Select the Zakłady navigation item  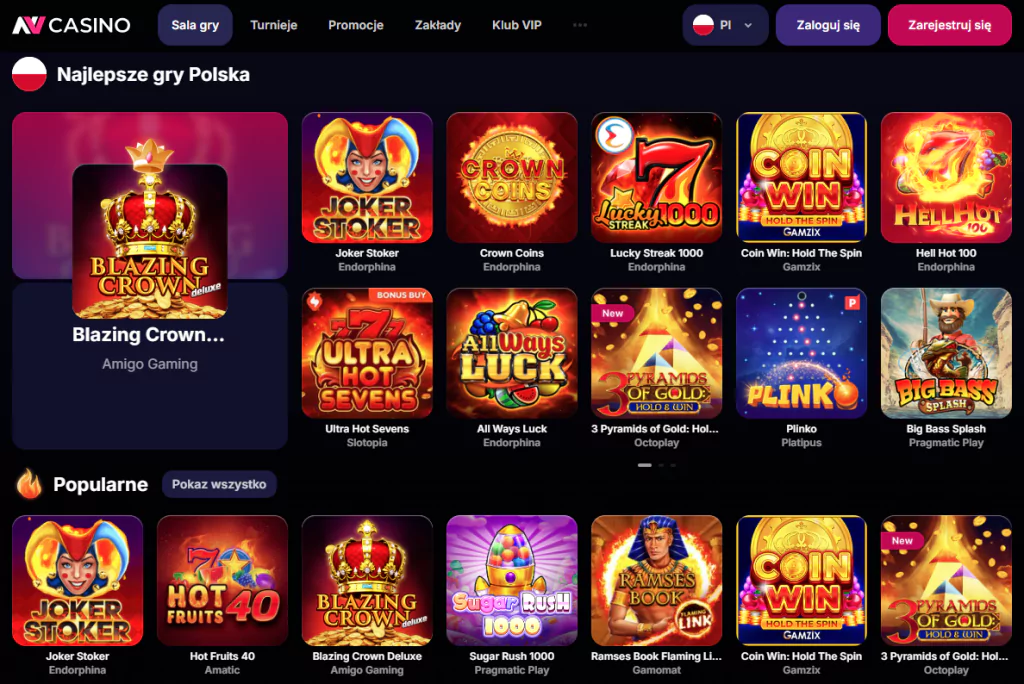pos(437,25)
